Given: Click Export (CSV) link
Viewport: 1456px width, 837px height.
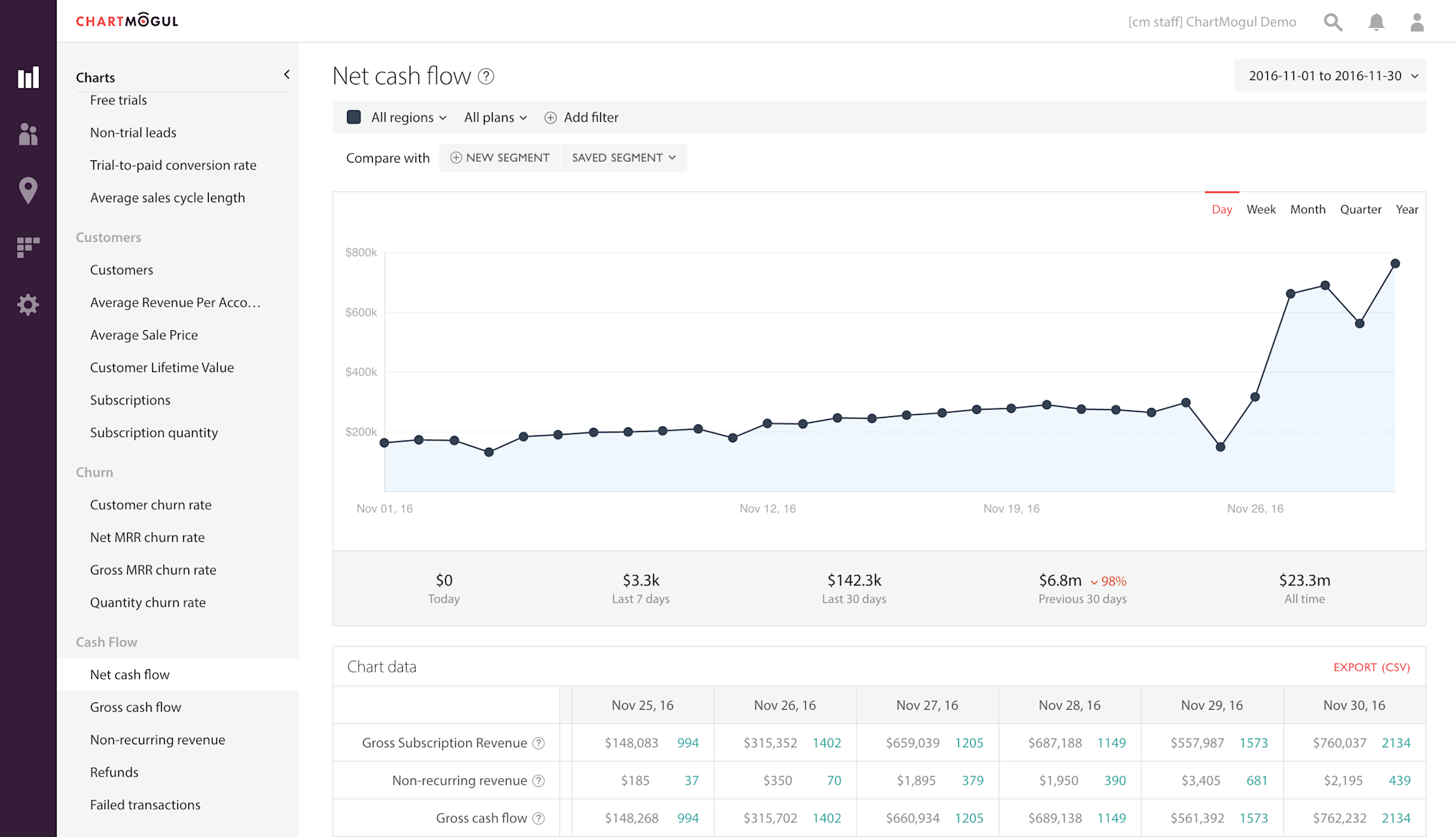Looking at the screenshot, I should 1371,667.
